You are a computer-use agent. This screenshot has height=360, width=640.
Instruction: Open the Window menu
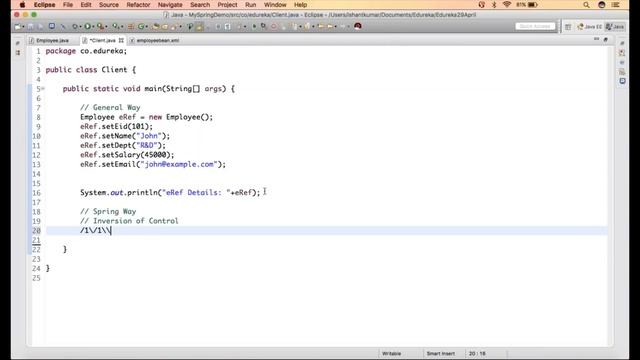tap(275, 5)
